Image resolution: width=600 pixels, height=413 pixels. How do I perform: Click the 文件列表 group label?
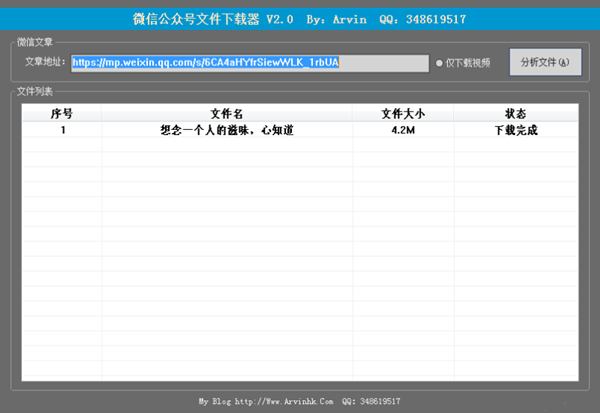[x=34, y=91]
